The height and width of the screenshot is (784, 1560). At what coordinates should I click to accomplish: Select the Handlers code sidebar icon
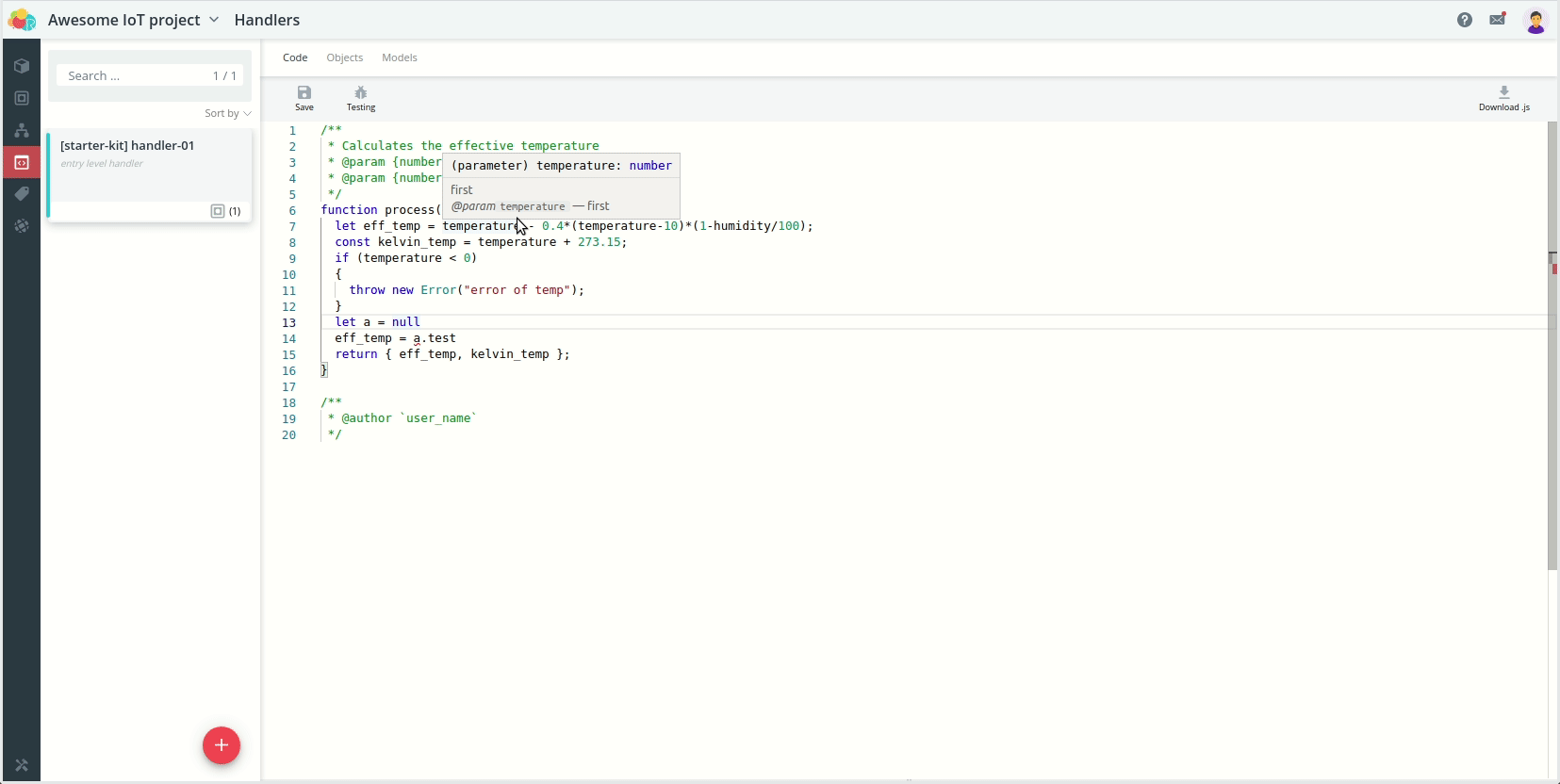tap(22, 162)
